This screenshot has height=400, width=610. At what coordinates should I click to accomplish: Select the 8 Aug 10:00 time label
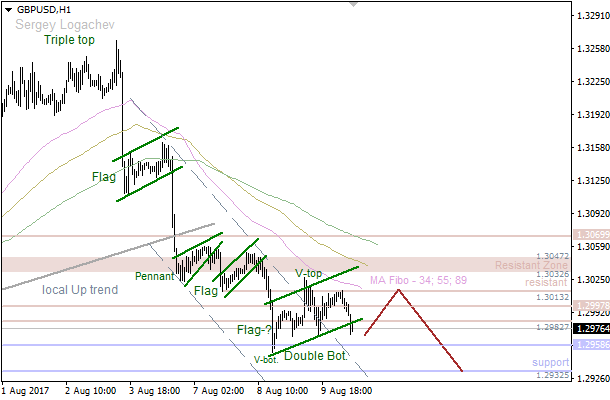pos(283,392)
